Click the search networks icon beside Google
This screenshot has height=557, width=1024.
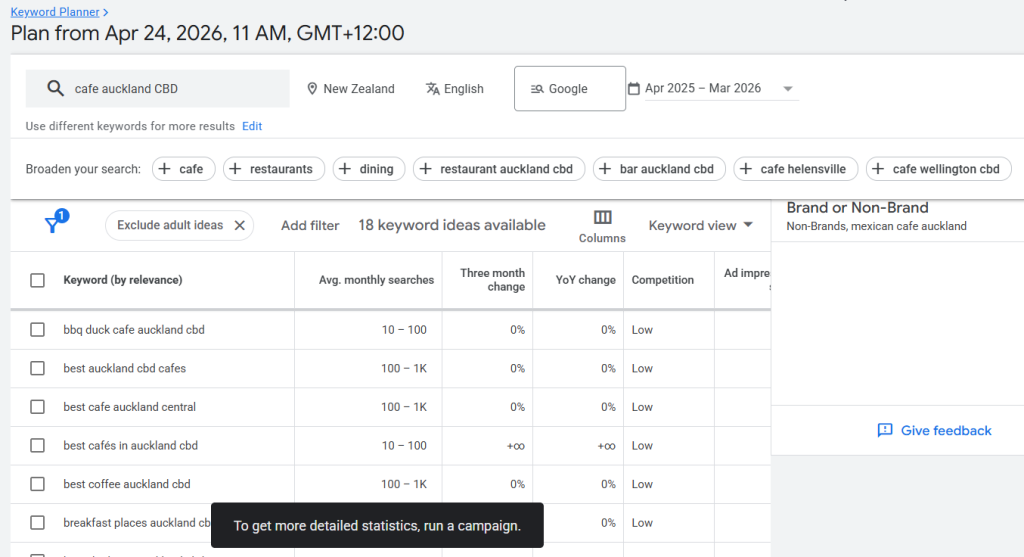pos(537,89)
